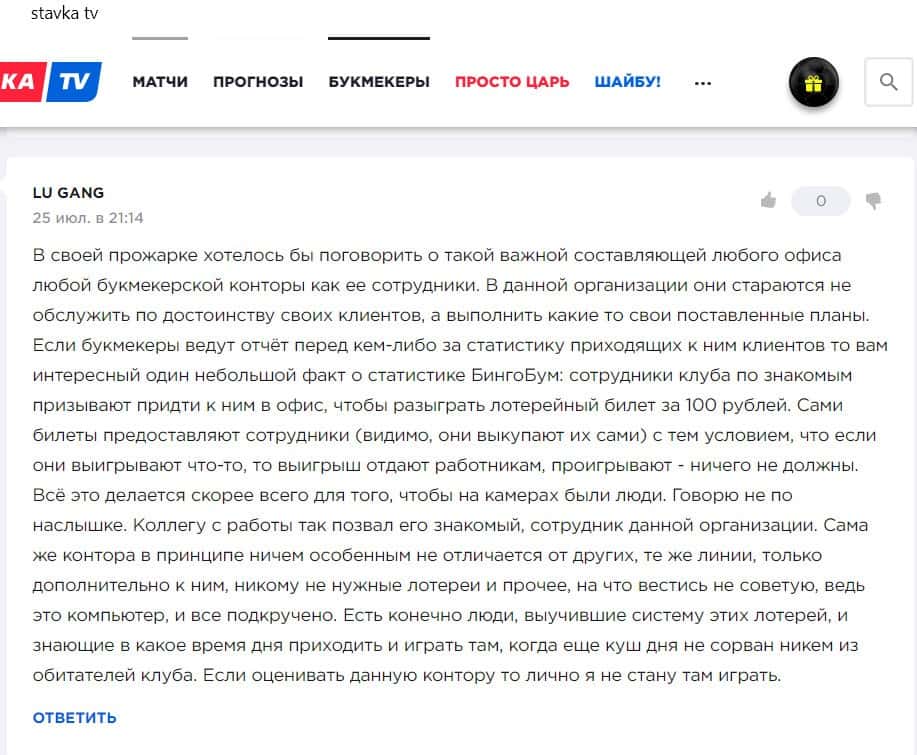Click the 'stavka tv' caption text

pyautogui.click(x=64, y=13)
